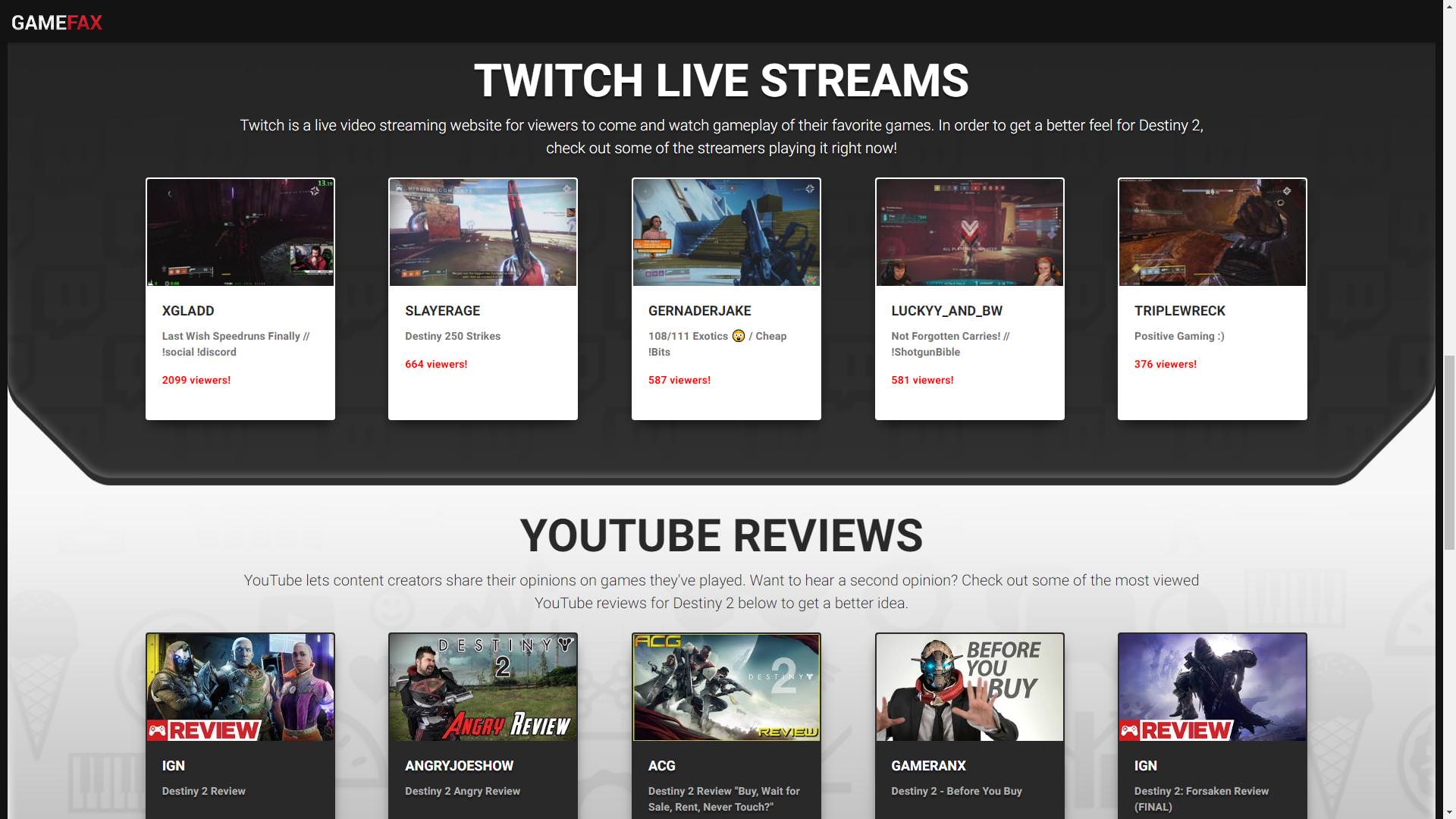1456x819 pixels.
Task: Click the '2099 viewers!' count
Action: tap(196, 380)
